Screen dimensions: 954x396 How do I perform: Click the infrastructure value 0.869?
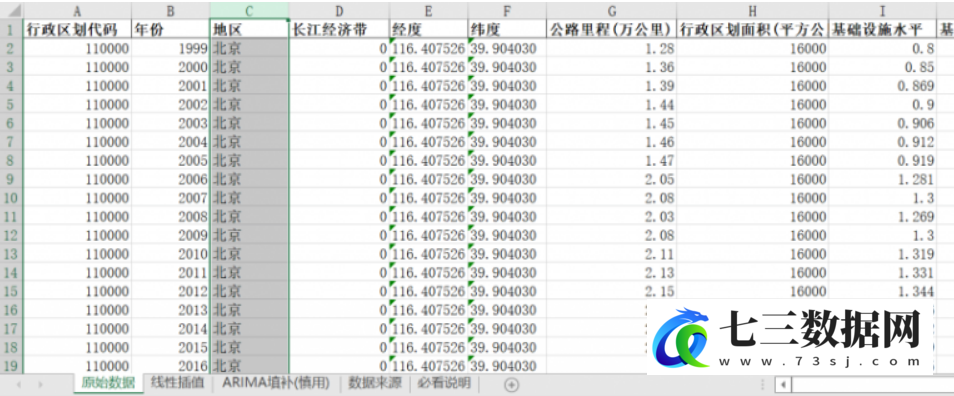(x=882, y=86)
